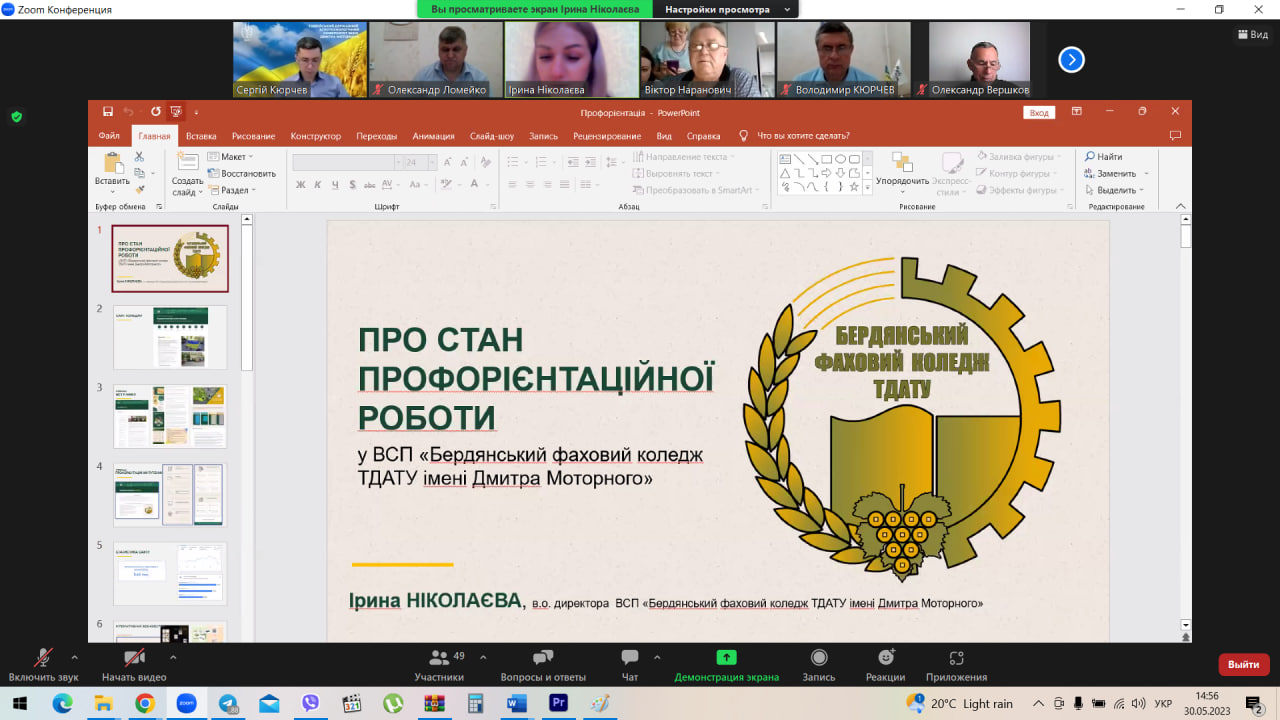Toggle the Вид view layout button

pyautogui.click(x=1252, y=34)
